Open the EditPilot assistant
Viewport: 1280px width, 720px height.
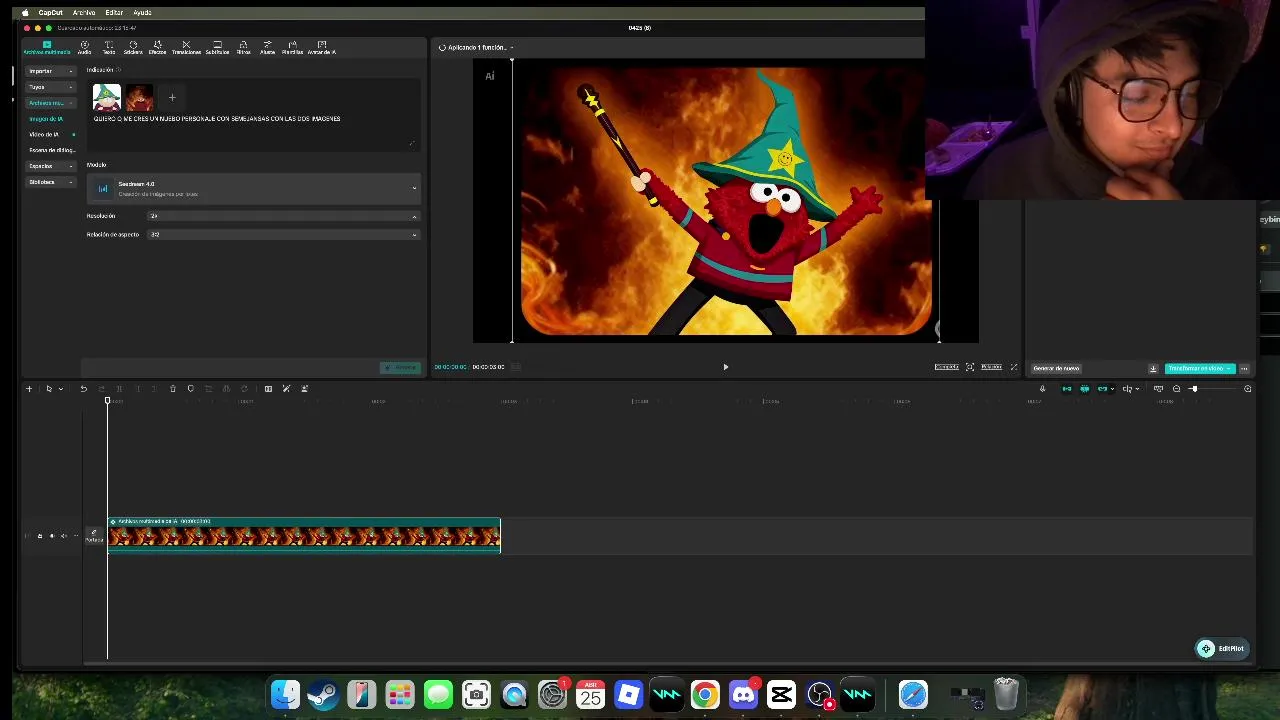tap(1222, 648)
